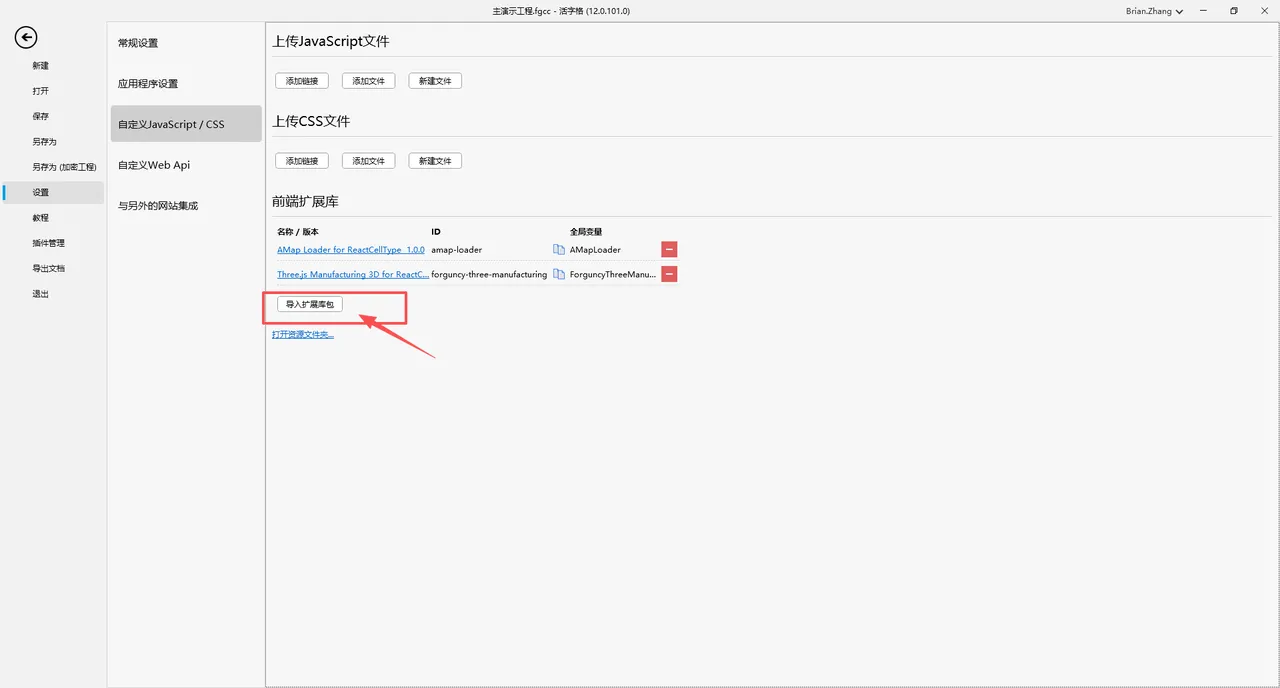Click the back arrow to leave the settings

pos(26,38)
